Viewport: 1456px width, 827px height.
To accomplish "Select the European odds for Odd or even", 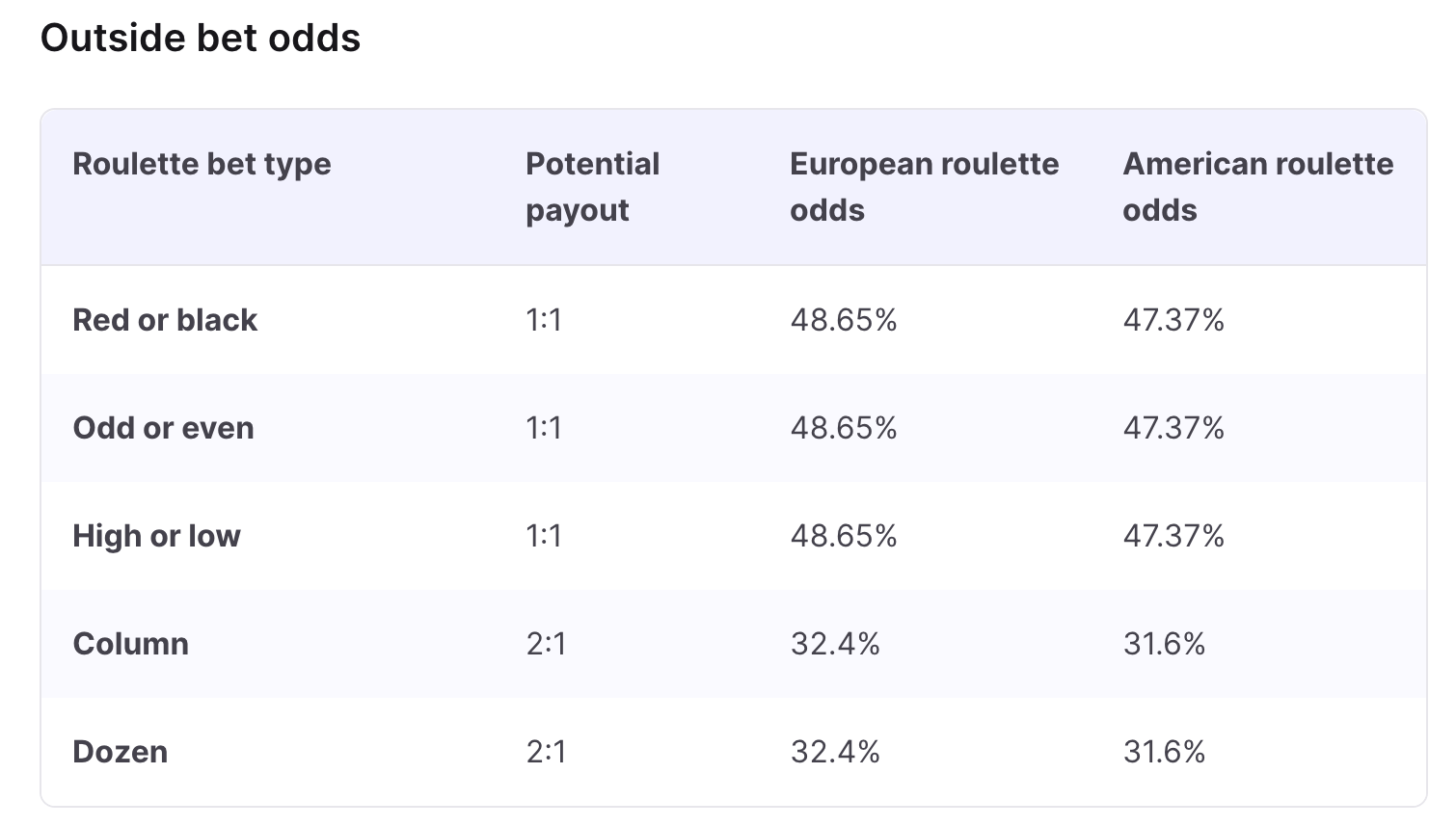I will 844,428.
